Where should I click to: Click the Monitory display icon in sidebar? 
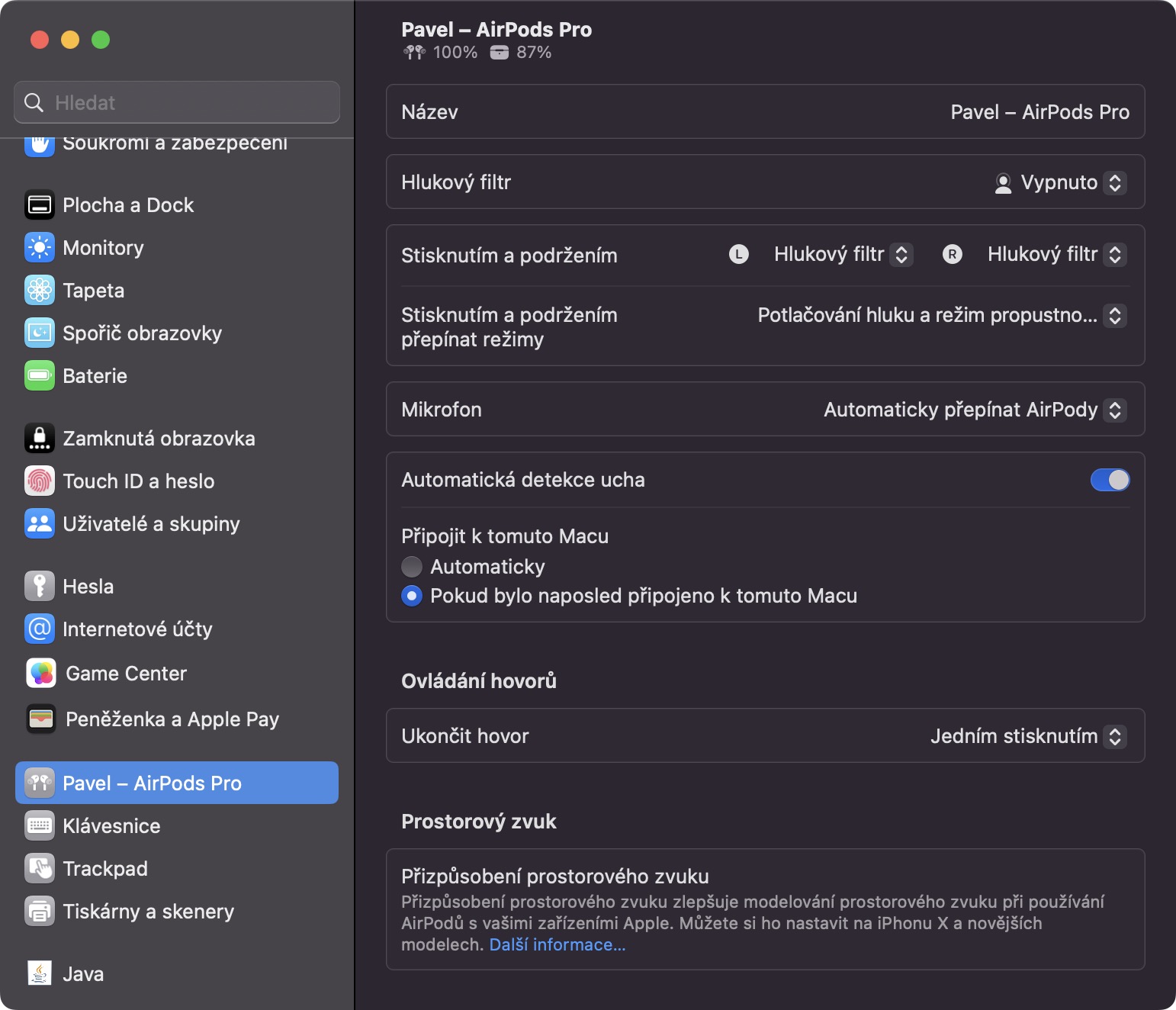point(40,248)
